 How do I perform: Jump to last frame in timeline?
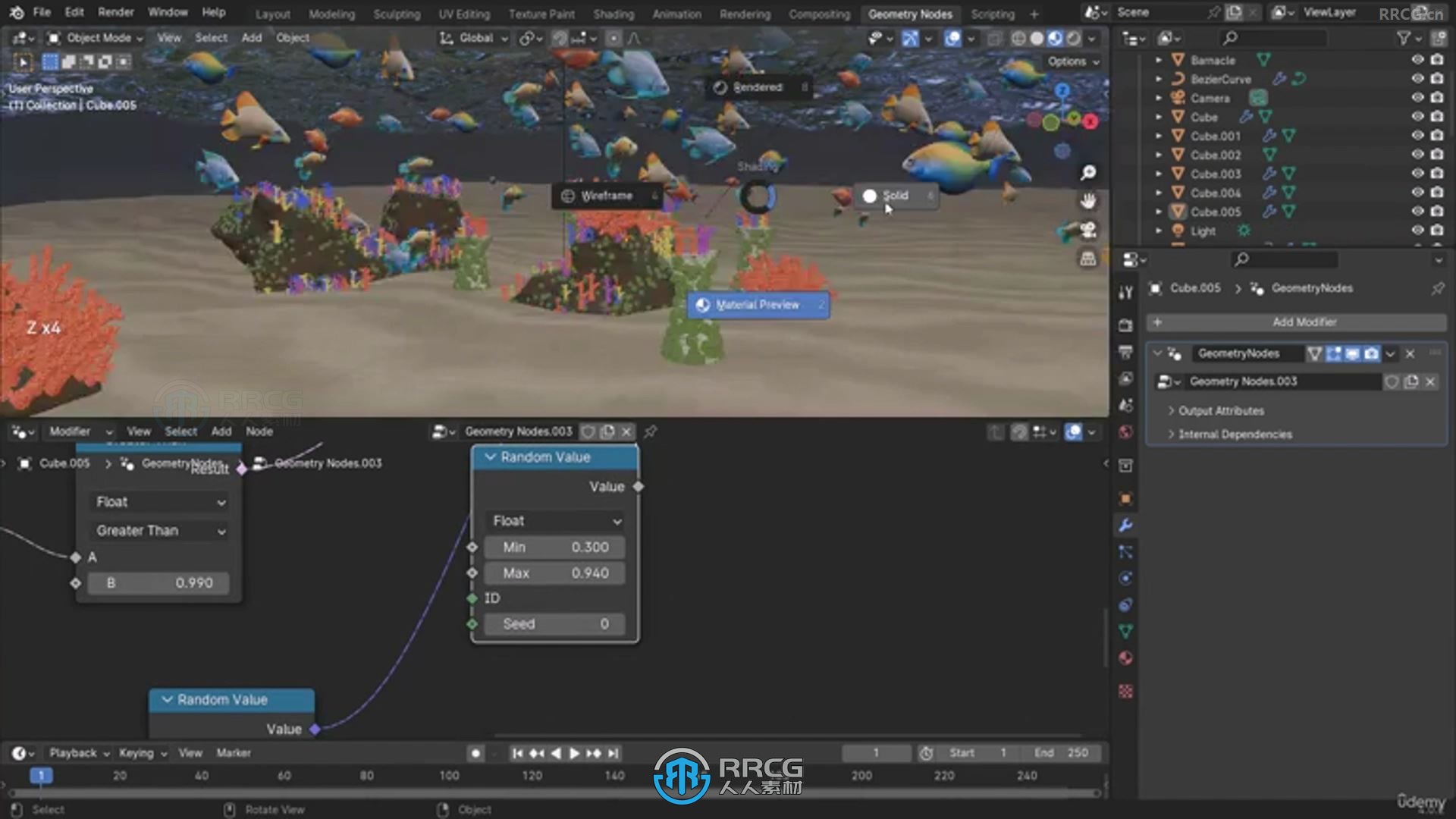coord(613,753)
